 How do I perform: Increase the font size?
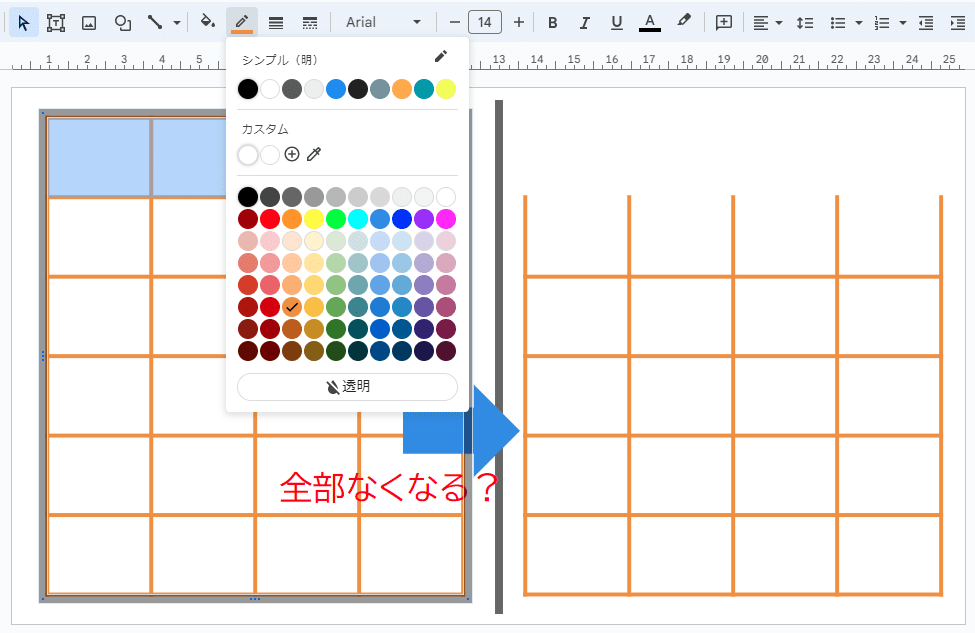pyautogui.click(x=519, y=23)
